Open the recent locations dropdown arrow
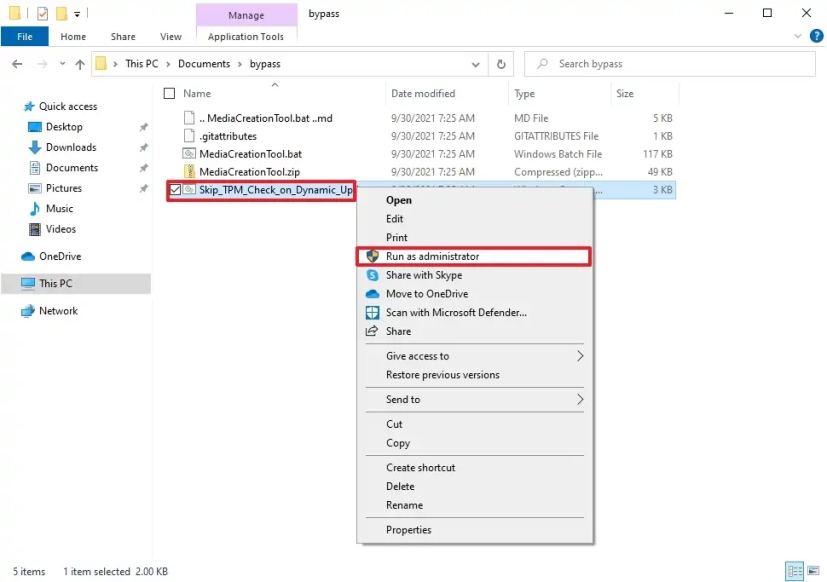827x582 pixels. click(62, 64)
